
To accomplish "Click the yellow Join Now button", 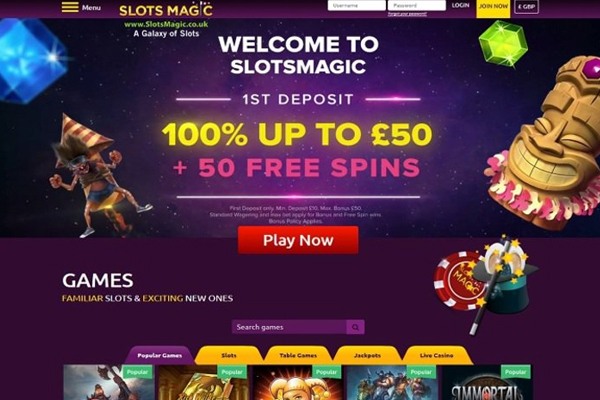I will coord(493,8).
